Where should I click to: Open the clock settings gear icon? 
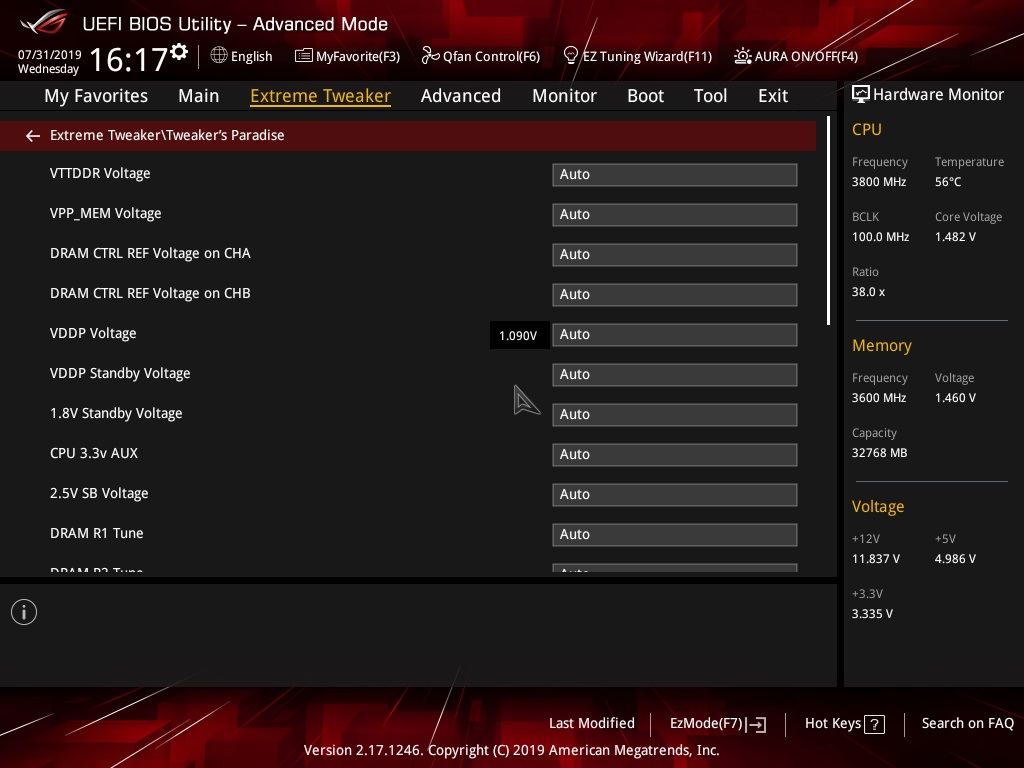click(x=179, y=52)
